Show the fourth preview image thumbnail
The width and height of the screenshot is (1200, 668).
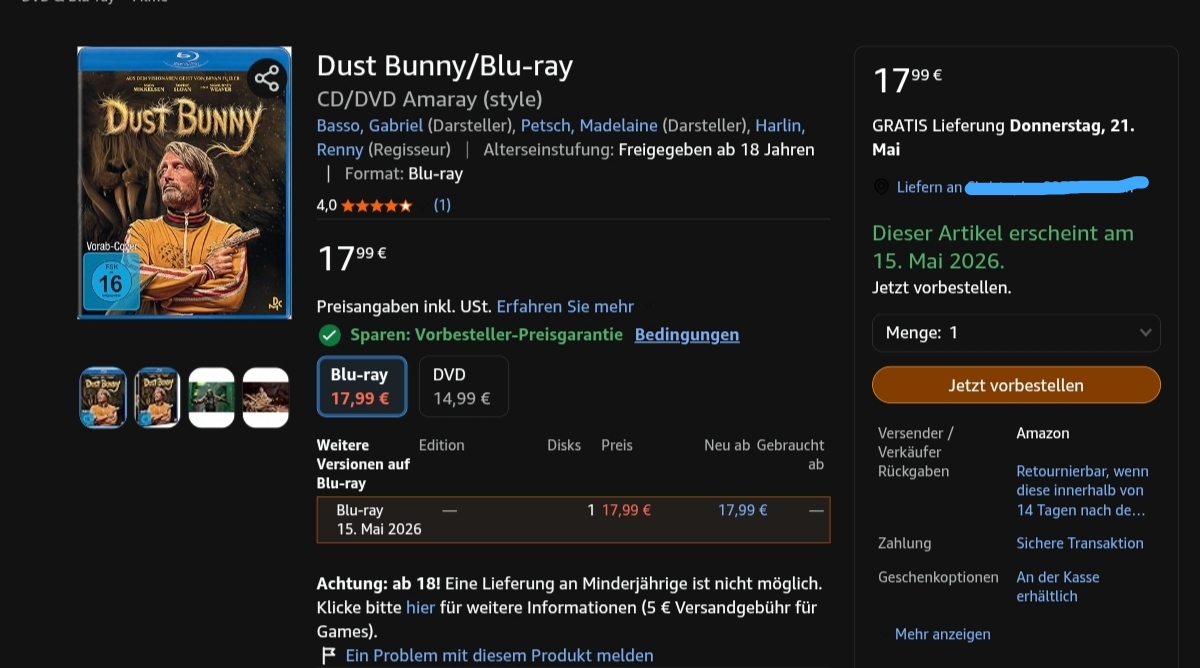click(x=266, y=397)
